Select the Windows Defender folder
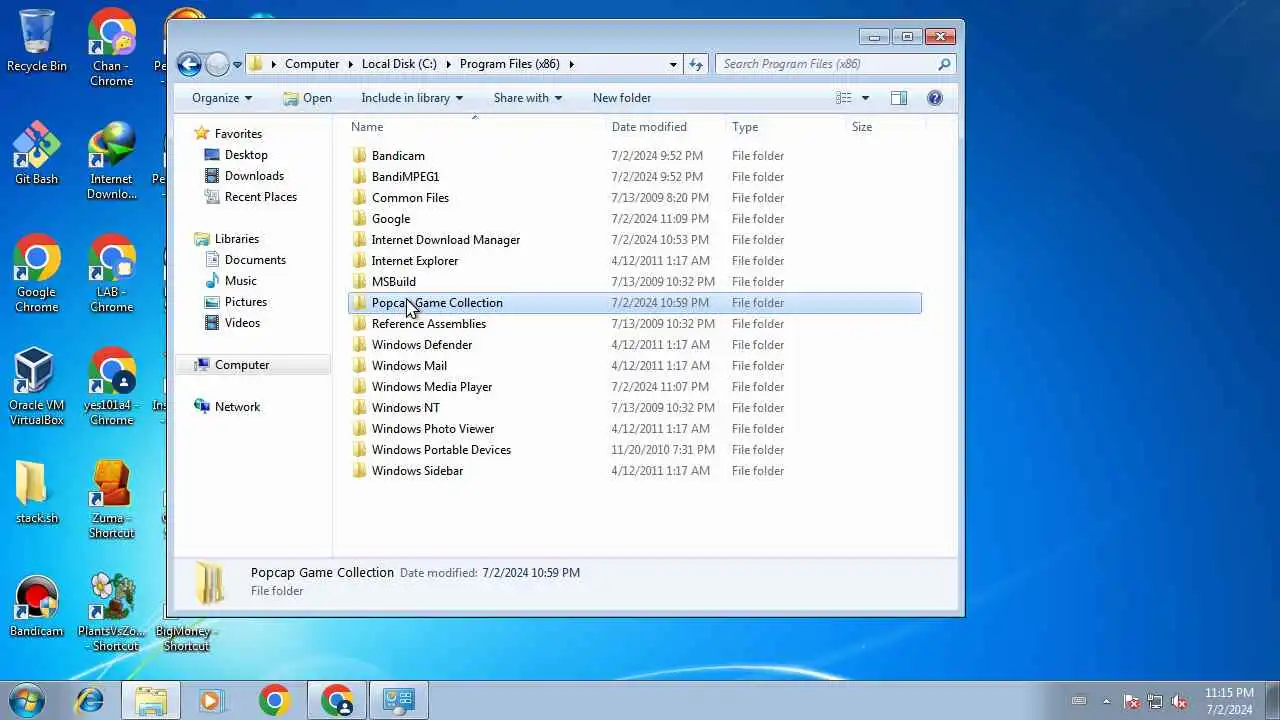This screenshot has width=1280, height=720. (x=422, y=345)
